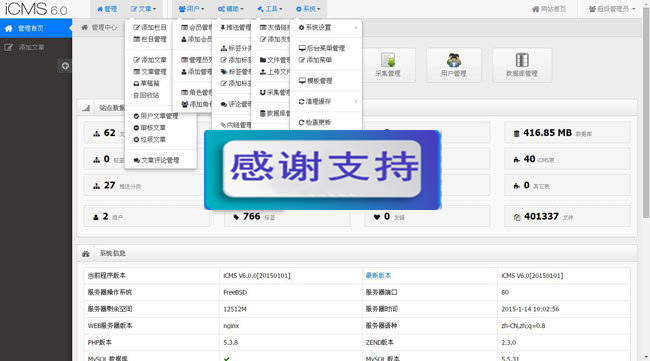The width and height of the screenshot is (650, 361).
Task: Click the 416.85 MB 数据库 stat card
Action: tap(567, 133)
